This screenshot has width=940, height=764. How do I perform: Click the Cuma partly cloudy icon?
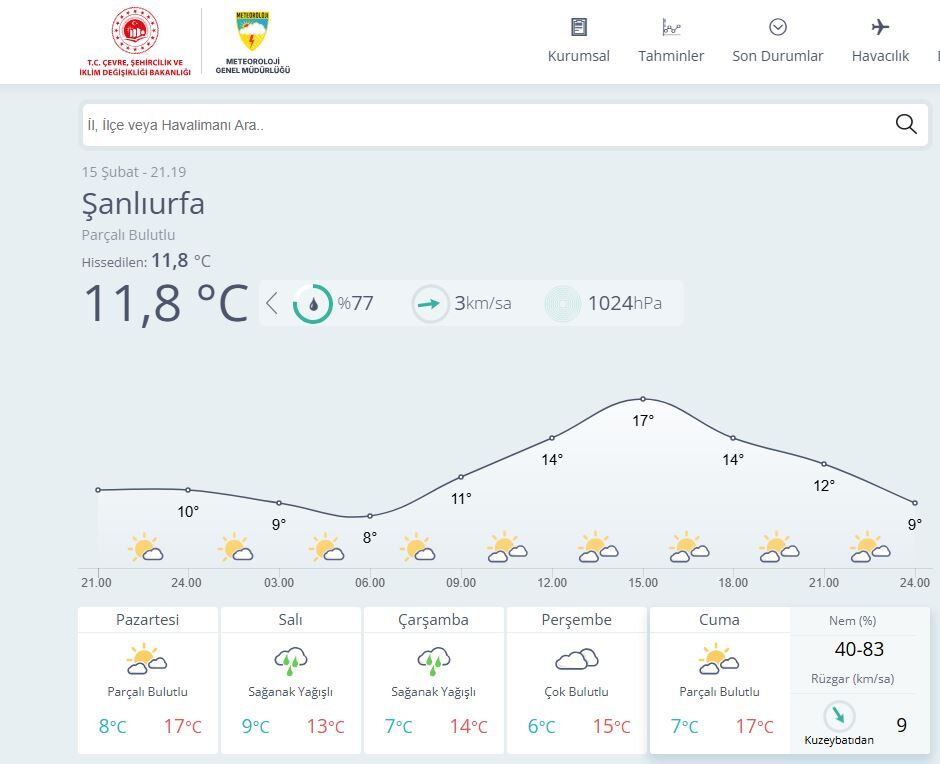719,659
